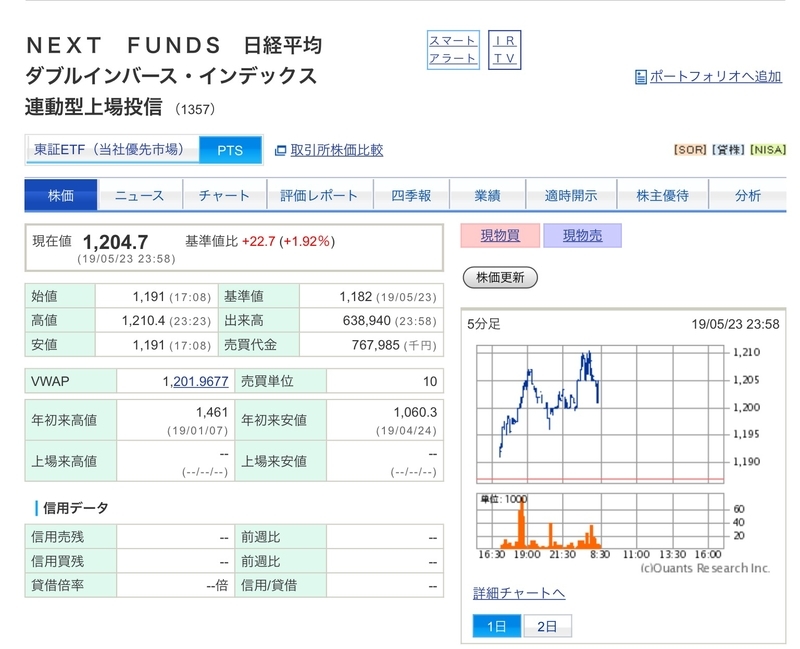Open the チャート tab
The image size is (800, 649).
(224, 195)
